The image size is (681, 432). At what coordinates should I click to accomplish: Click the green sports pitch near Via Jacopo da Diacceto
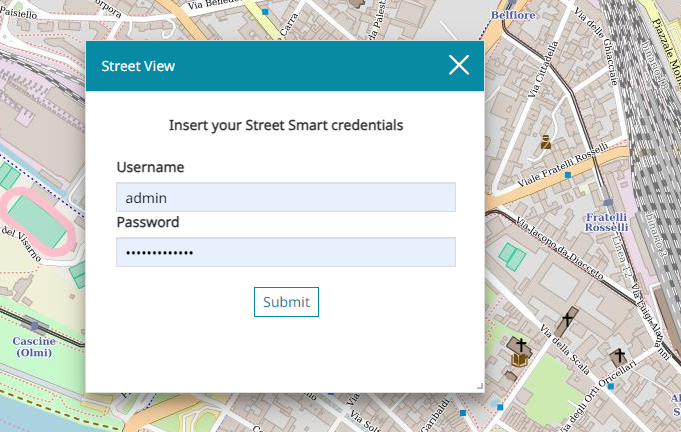[512, 256]
